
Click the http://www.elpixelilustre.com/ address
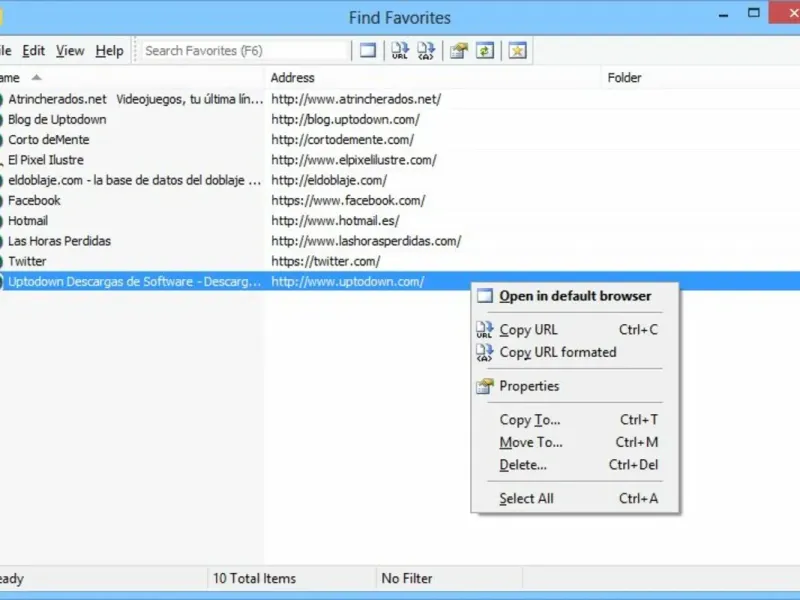point(354,160)
